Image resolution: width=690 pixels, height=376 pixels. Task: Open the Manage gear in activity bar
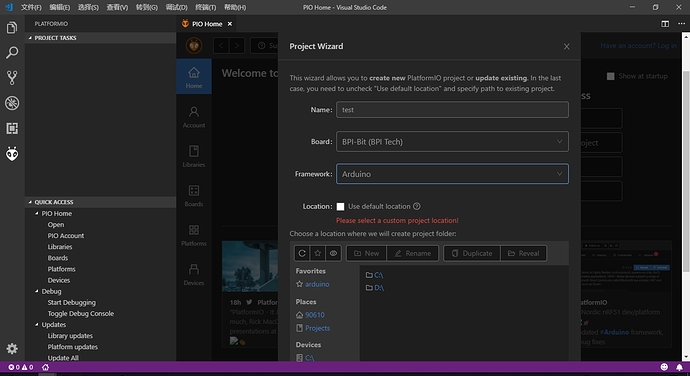12,349
